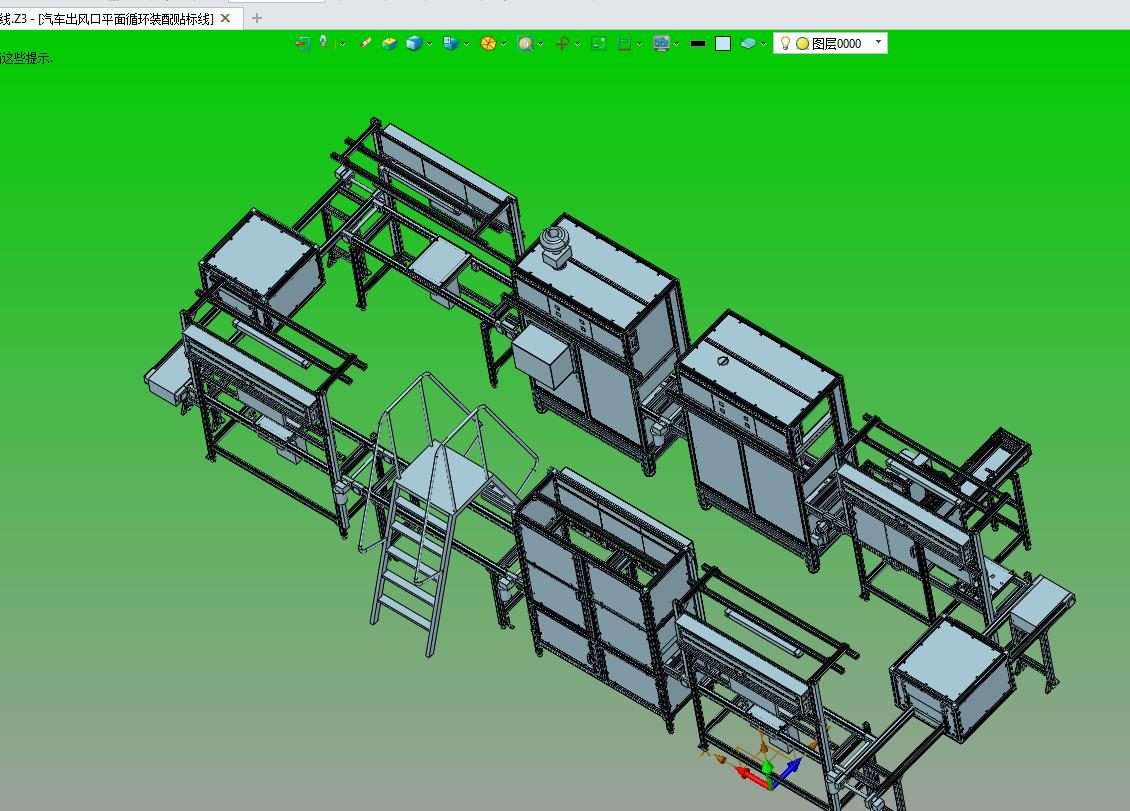Click the green-topped box icon
The height and width of the screenshot is (811, 1130).
tap(389, 43)
